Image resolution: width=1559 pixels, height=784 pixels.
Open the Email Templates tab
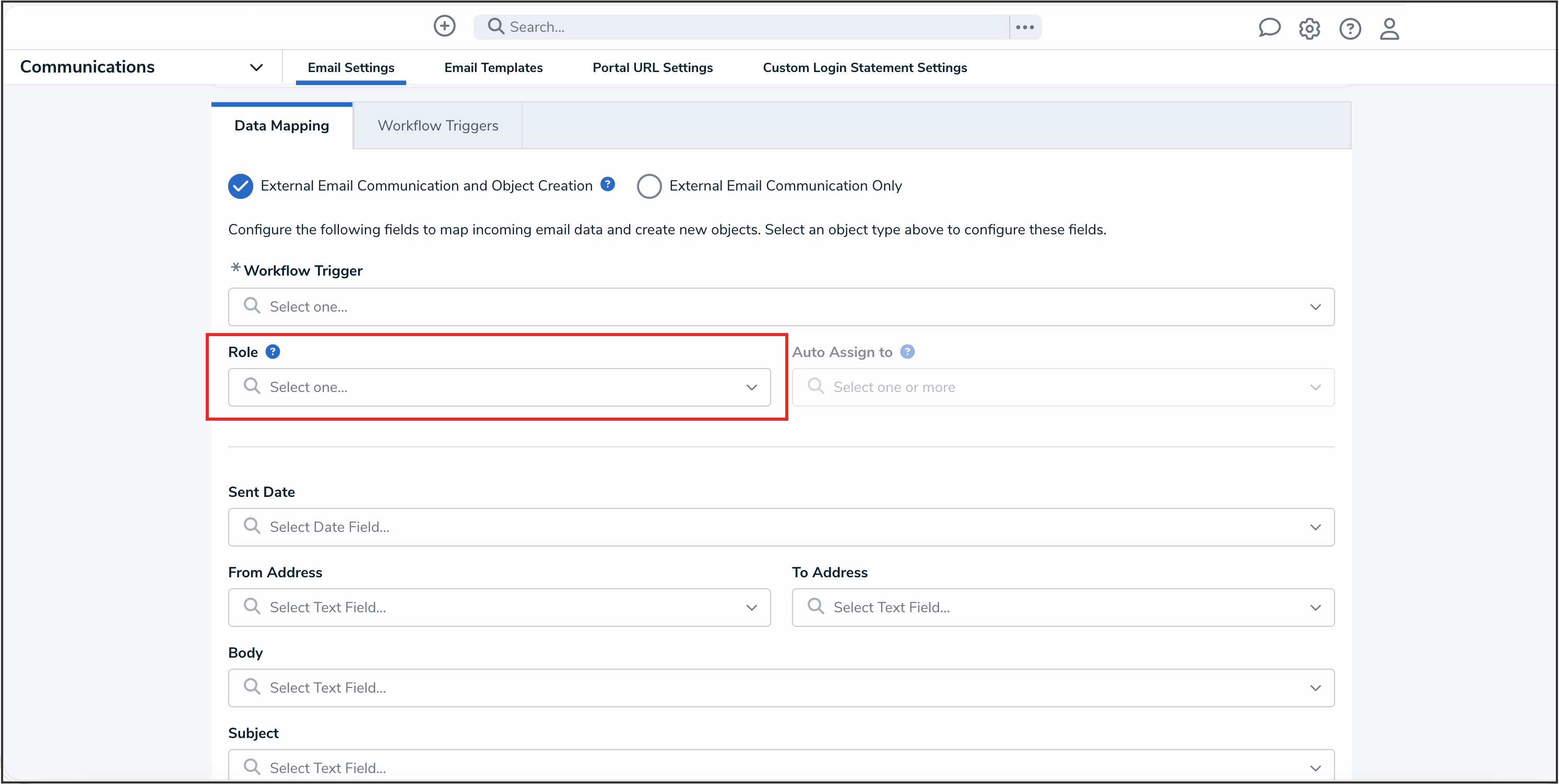click(493, 68)
